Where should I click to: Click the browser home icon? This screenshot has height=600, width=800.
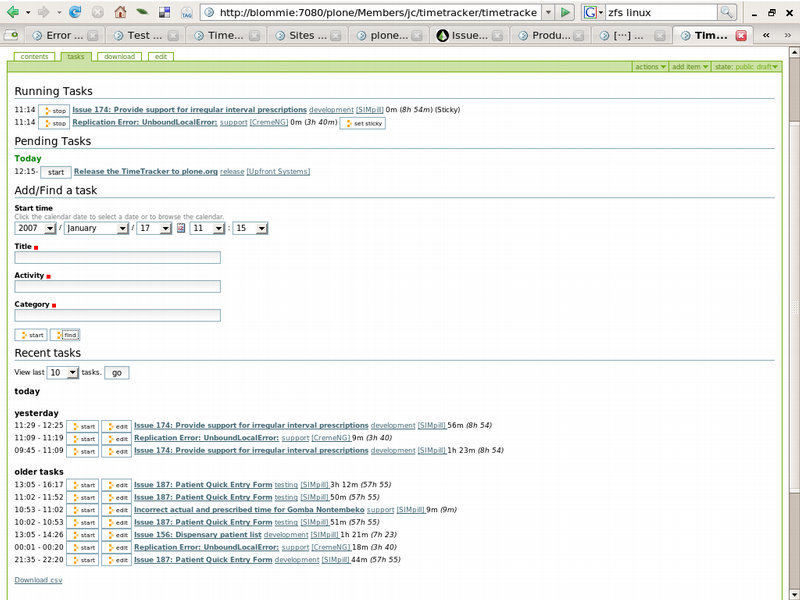120,13
